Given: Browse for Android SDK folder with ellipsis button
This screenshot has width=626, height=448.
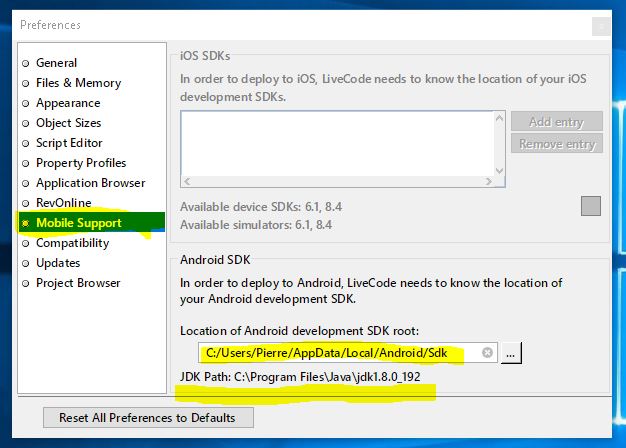Looking at the screenshot, I should click(511, 353).
